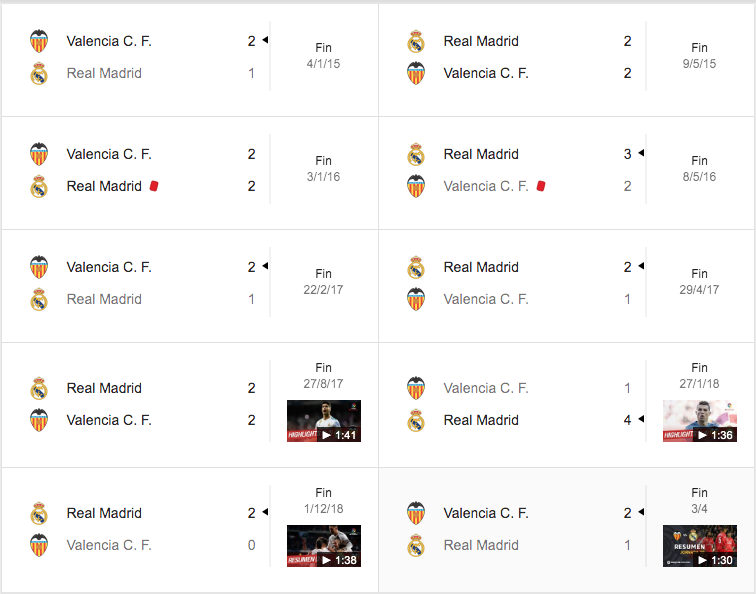Click Valencia crest in the 3/4 match
The width and height of the screenshot is (756, 594).
click(x=416, y=513)
